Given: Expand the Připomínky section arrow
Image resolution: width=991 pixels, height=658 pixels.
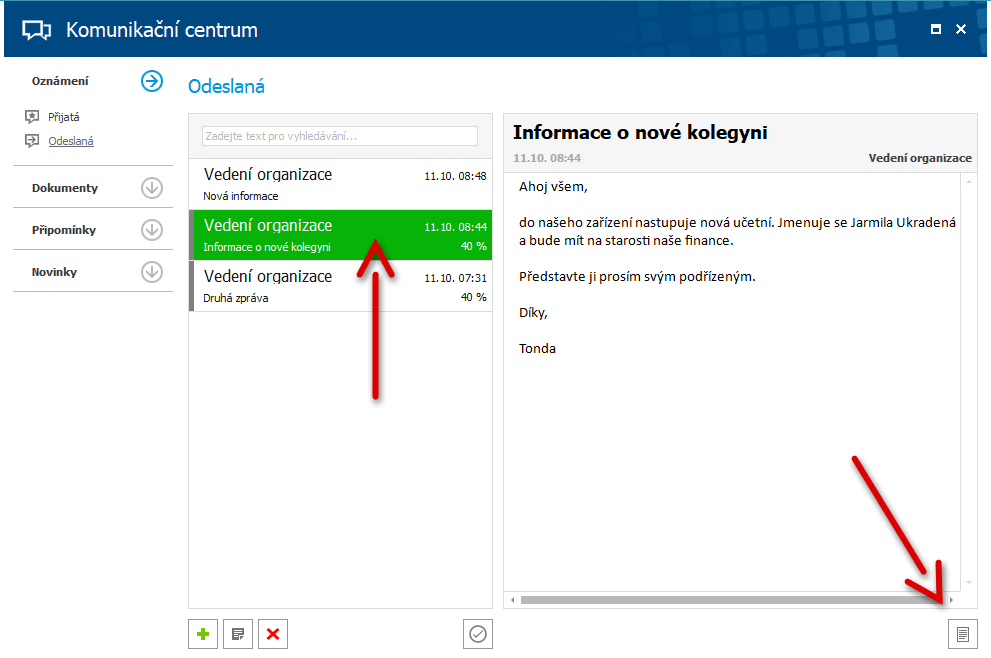Looking at the screenshot, I should 152,229.
